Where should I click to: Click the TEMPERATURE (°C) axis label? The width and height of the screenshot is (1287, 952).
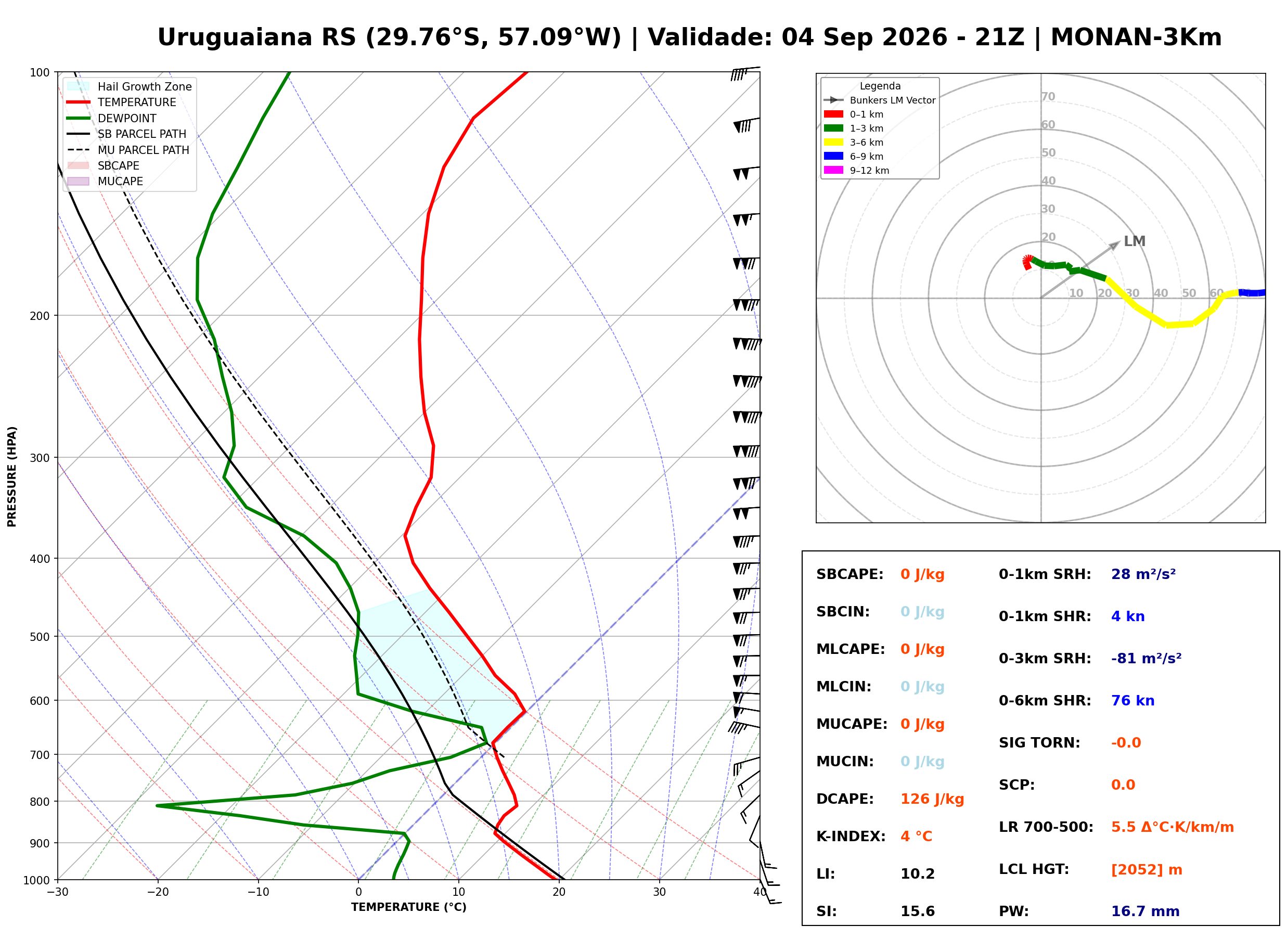point(409,908)
